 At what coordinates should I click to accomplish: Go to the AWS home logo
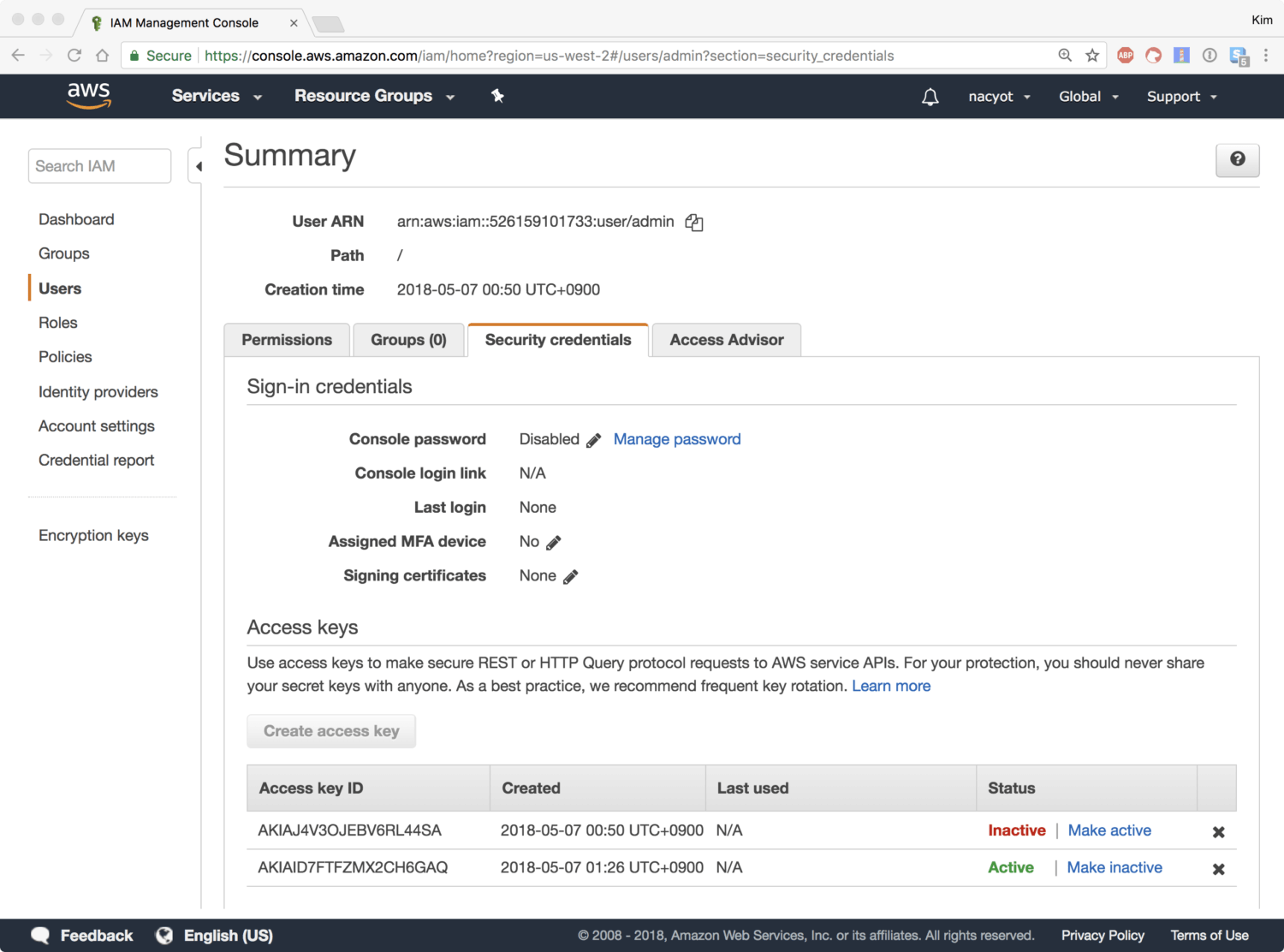click(x=89, y=96)
